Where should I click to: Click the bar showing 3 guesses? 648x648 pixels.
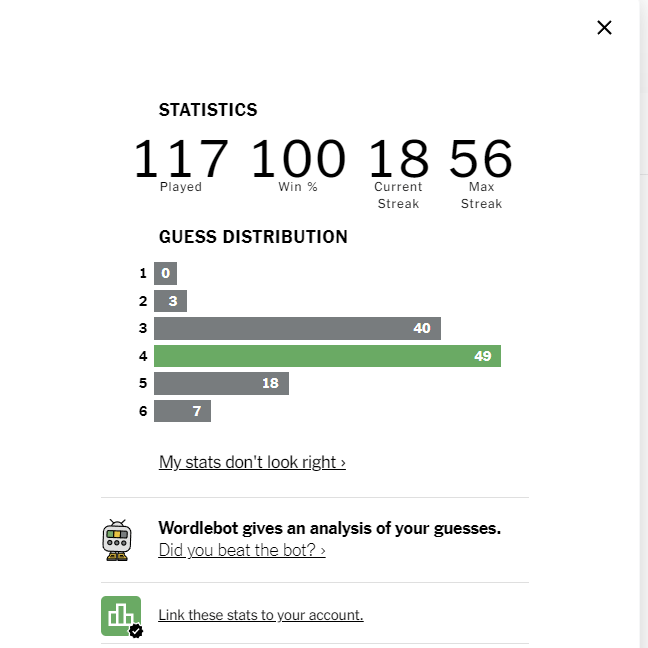[170, 301]
